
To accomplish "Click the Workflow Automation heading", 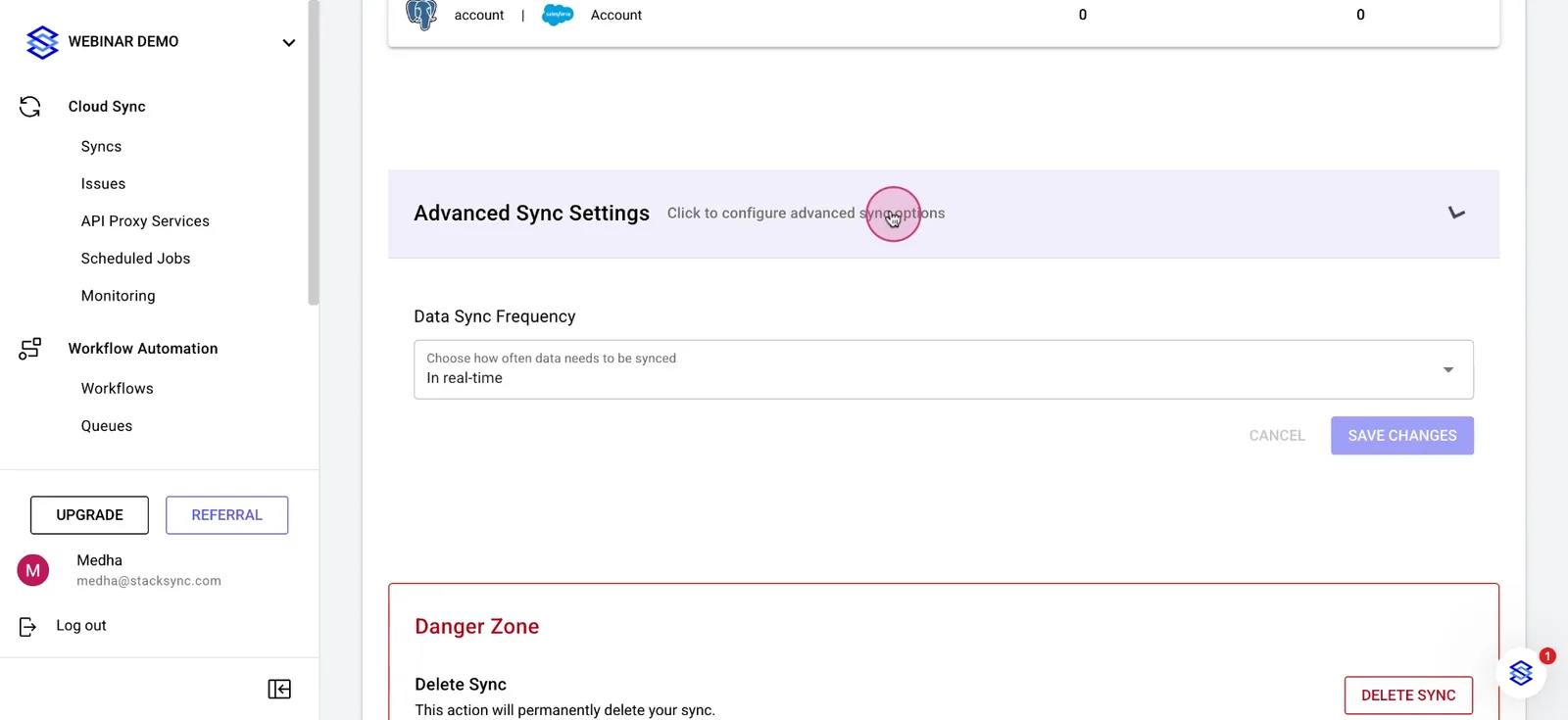I will 143,349.
